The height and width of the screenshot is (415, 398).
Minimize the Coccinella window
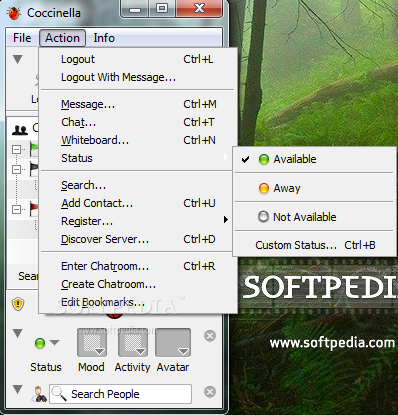tap(135, 9)
